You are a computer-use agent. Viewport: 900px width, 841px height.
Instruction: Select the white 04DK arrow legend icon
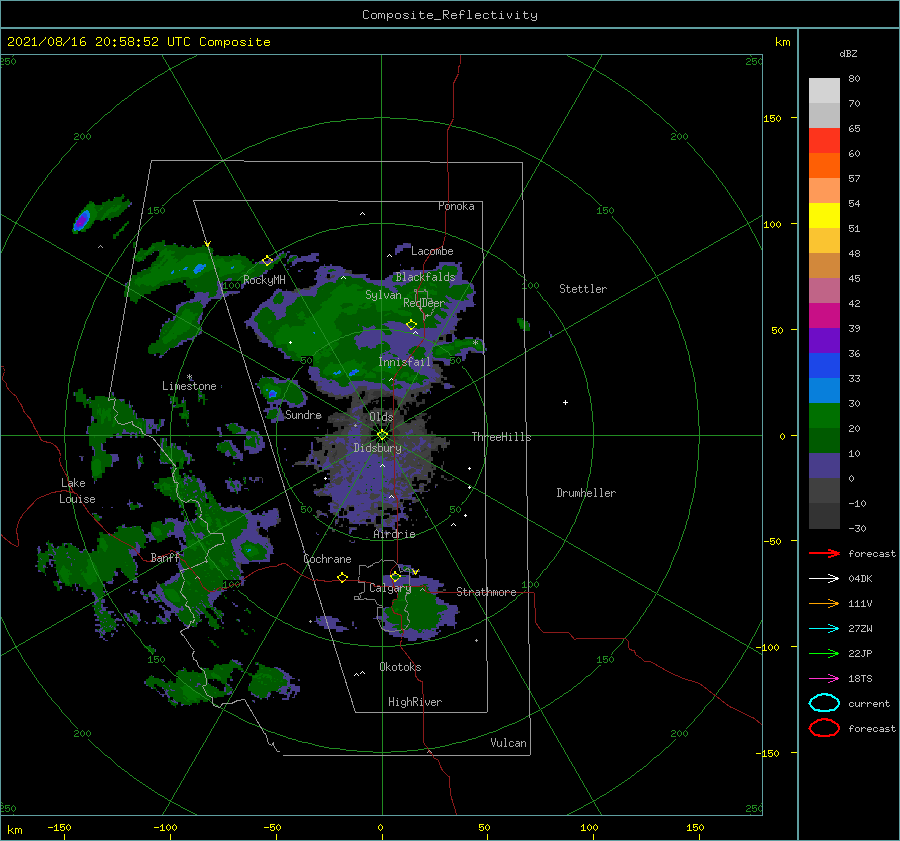coord(824,579)
